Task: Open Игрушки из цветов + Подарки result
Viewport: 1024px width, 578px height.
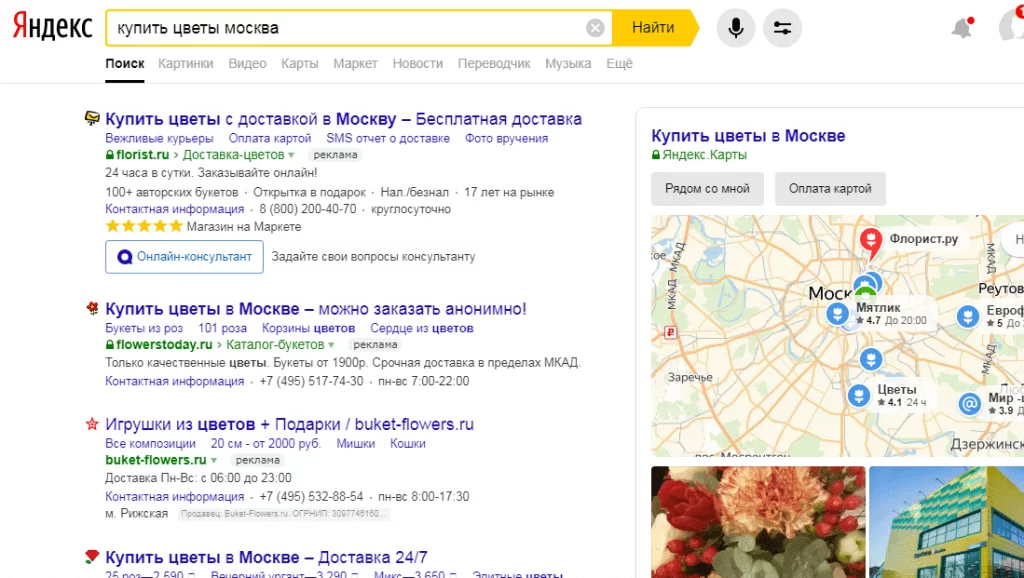Action: 289,425
